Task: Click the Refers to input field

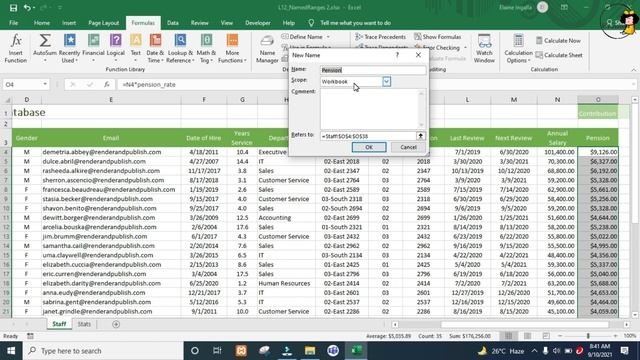Action: (x=368, y=136)
